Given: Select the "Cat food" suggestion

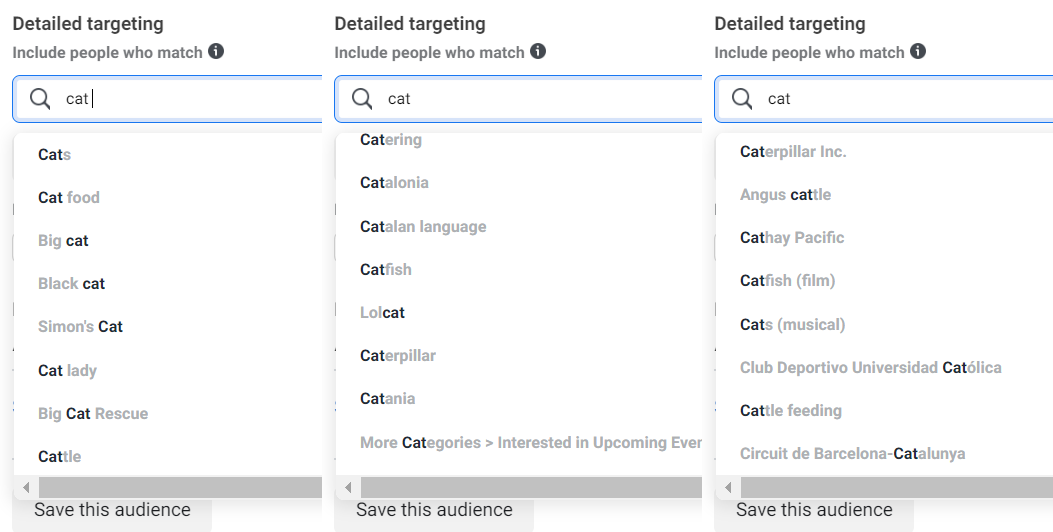Looking at the screenshot, I should coord(69,197).
